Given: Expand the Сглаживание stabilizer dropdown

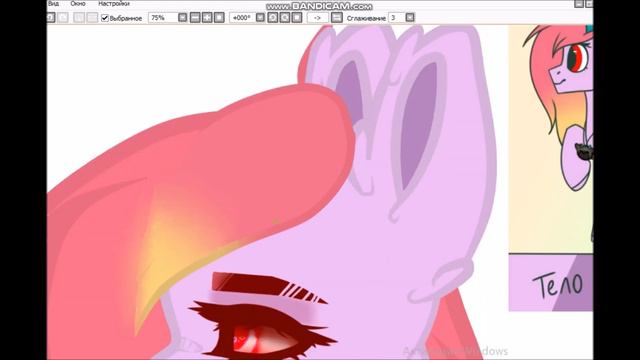Looking at the screenshot, I should [410, 18].
